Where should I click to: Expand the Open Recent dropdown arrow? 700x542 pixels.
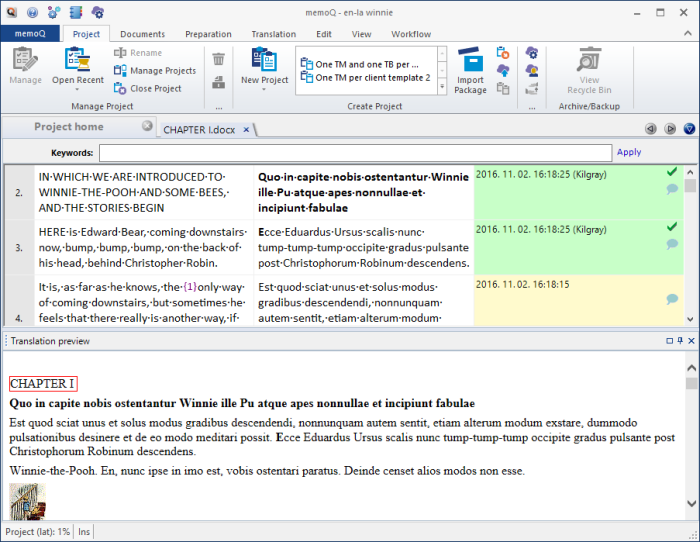77,91
